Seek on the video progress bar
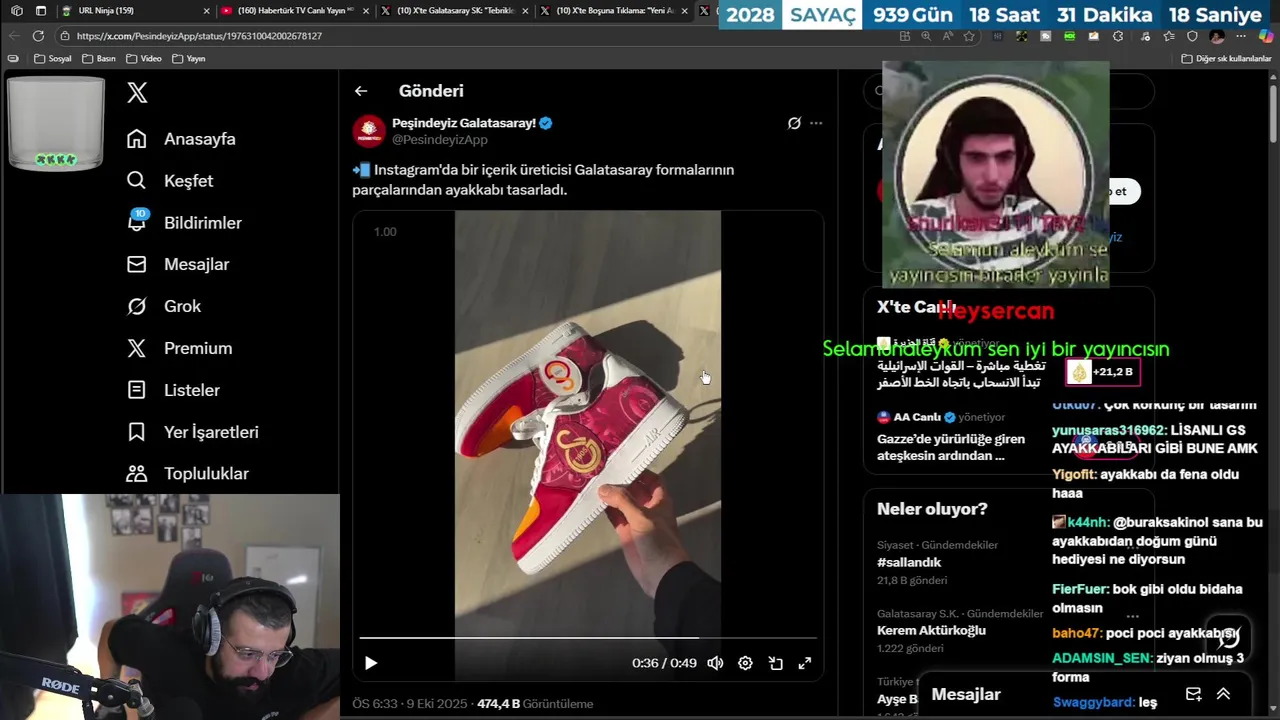Image resolution: width=1280 pixels, height=720 pixels. [588, 637]
